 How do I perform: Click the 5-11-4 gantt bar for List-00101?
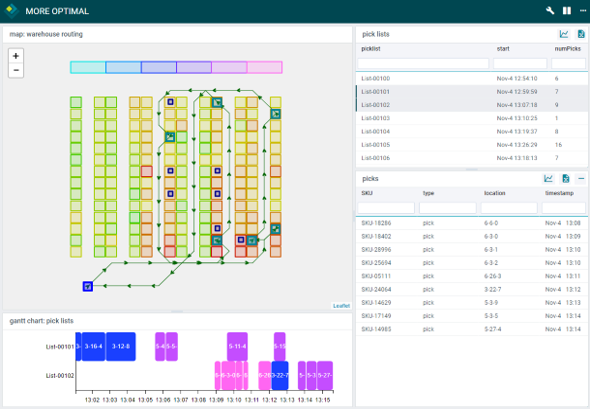click(x=237, y=347)
